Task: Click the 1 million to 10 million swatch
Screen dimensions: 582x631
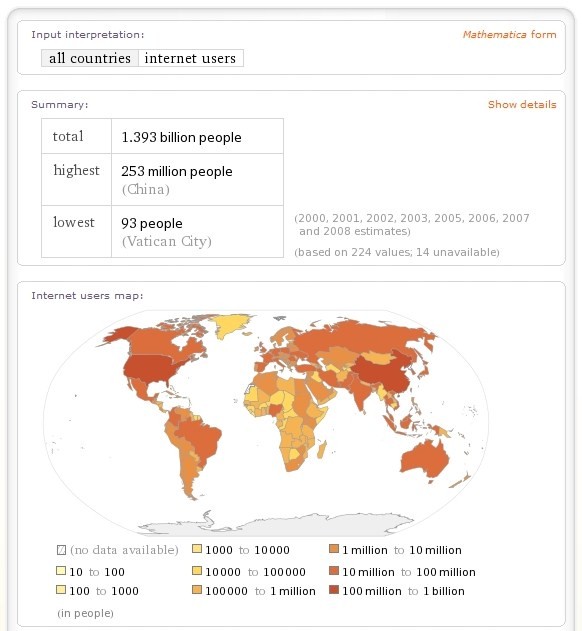Action: 334,549
